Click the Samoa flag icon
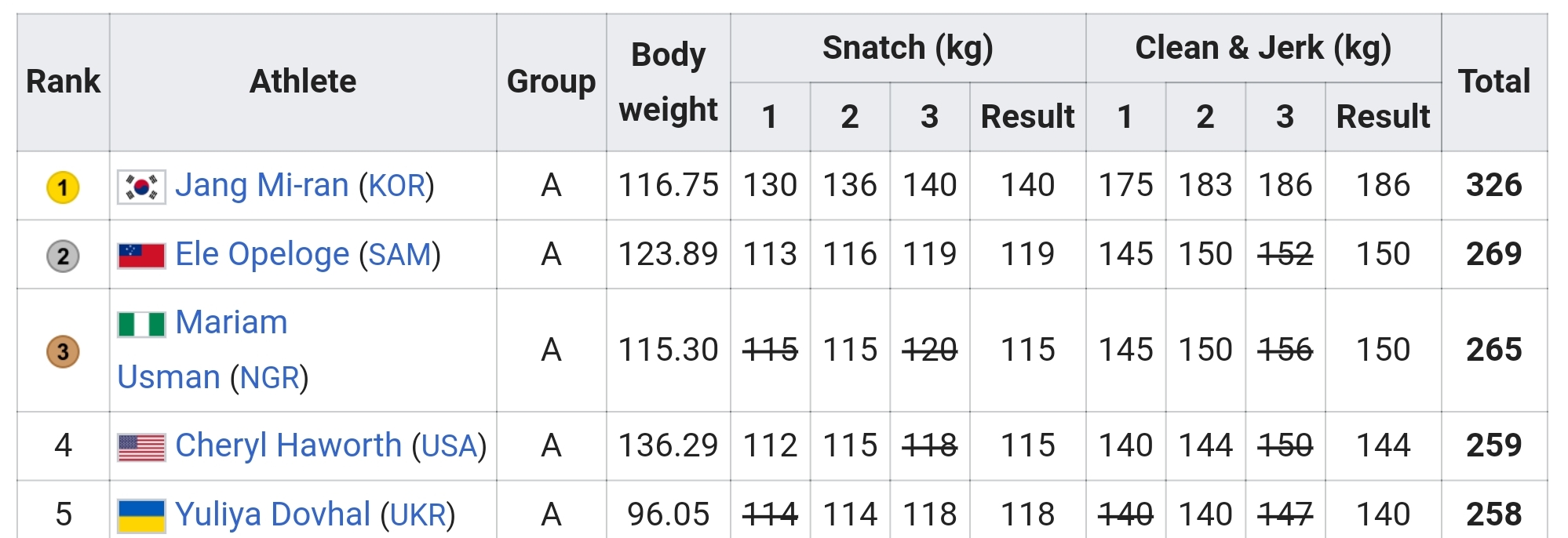 click(x=141, y=256)
